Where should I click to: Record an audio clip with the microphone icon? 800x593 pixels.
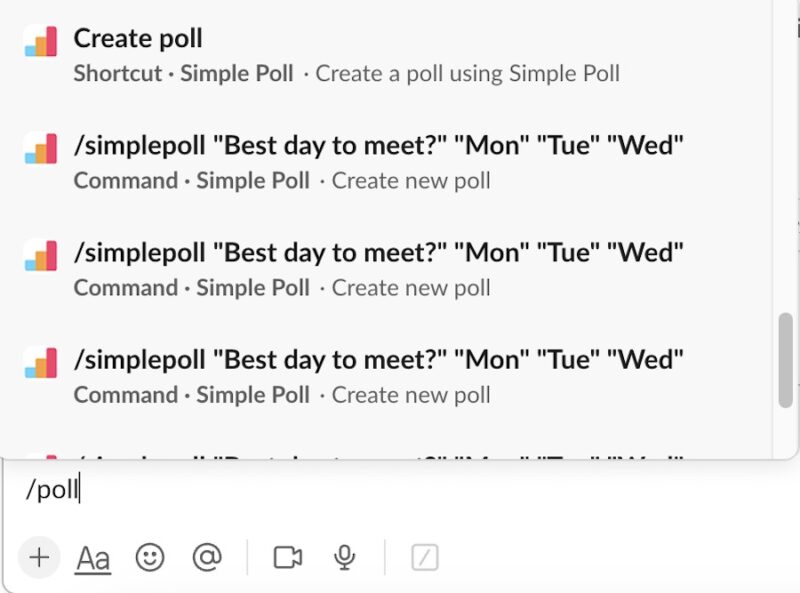[x=343, y=558]
